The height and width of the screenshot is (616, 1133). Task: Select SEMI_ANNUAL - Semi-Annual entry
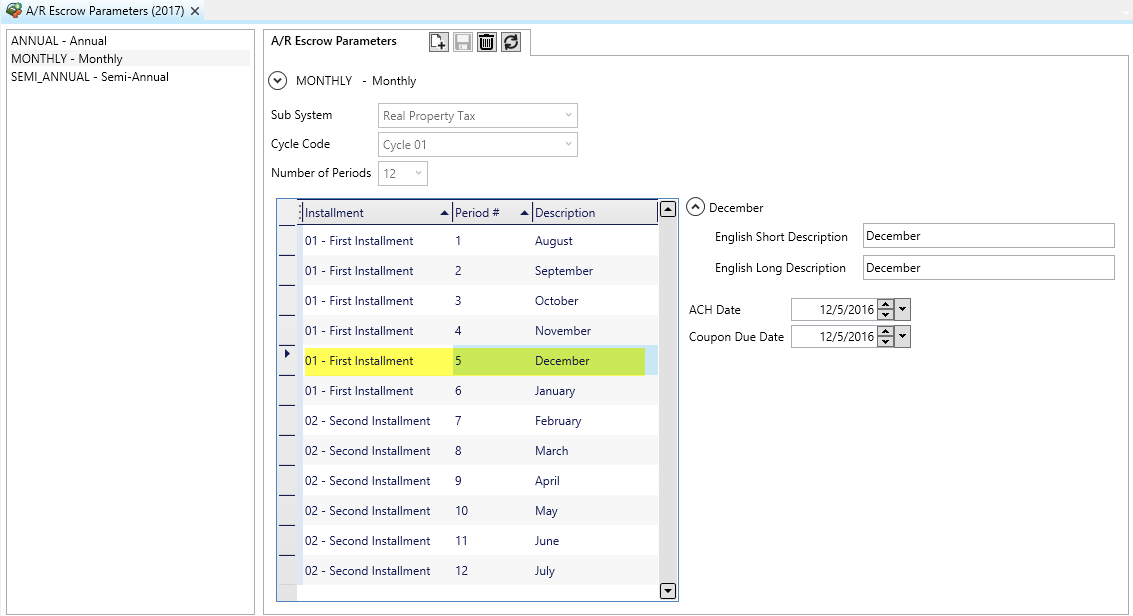coord(90,77)
